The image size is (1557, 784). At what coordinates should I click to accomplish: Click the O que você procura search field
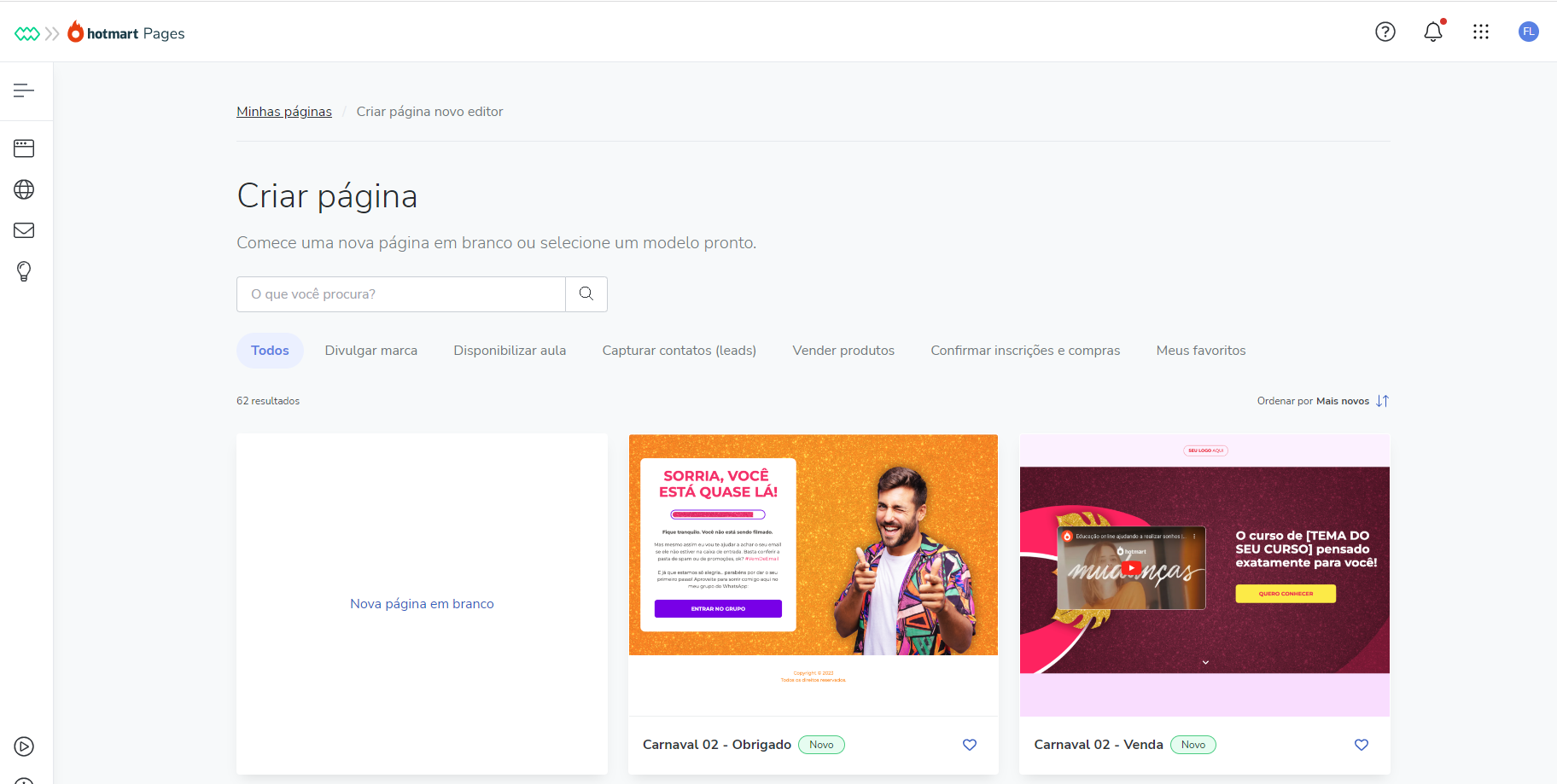[401, 294]
